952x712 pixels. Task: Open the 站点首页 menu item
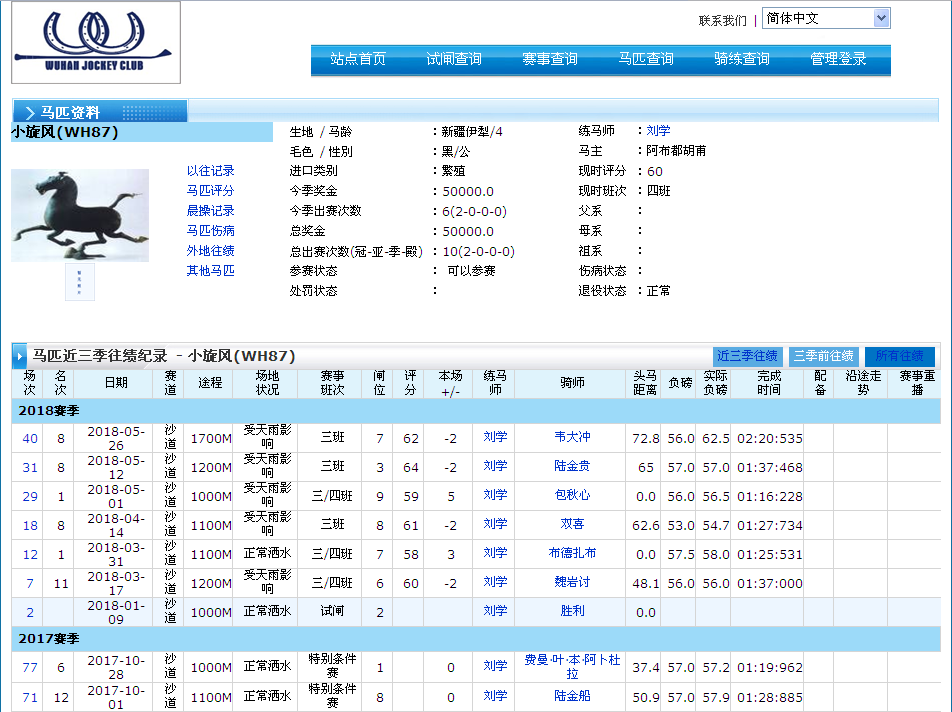point(358,60)
